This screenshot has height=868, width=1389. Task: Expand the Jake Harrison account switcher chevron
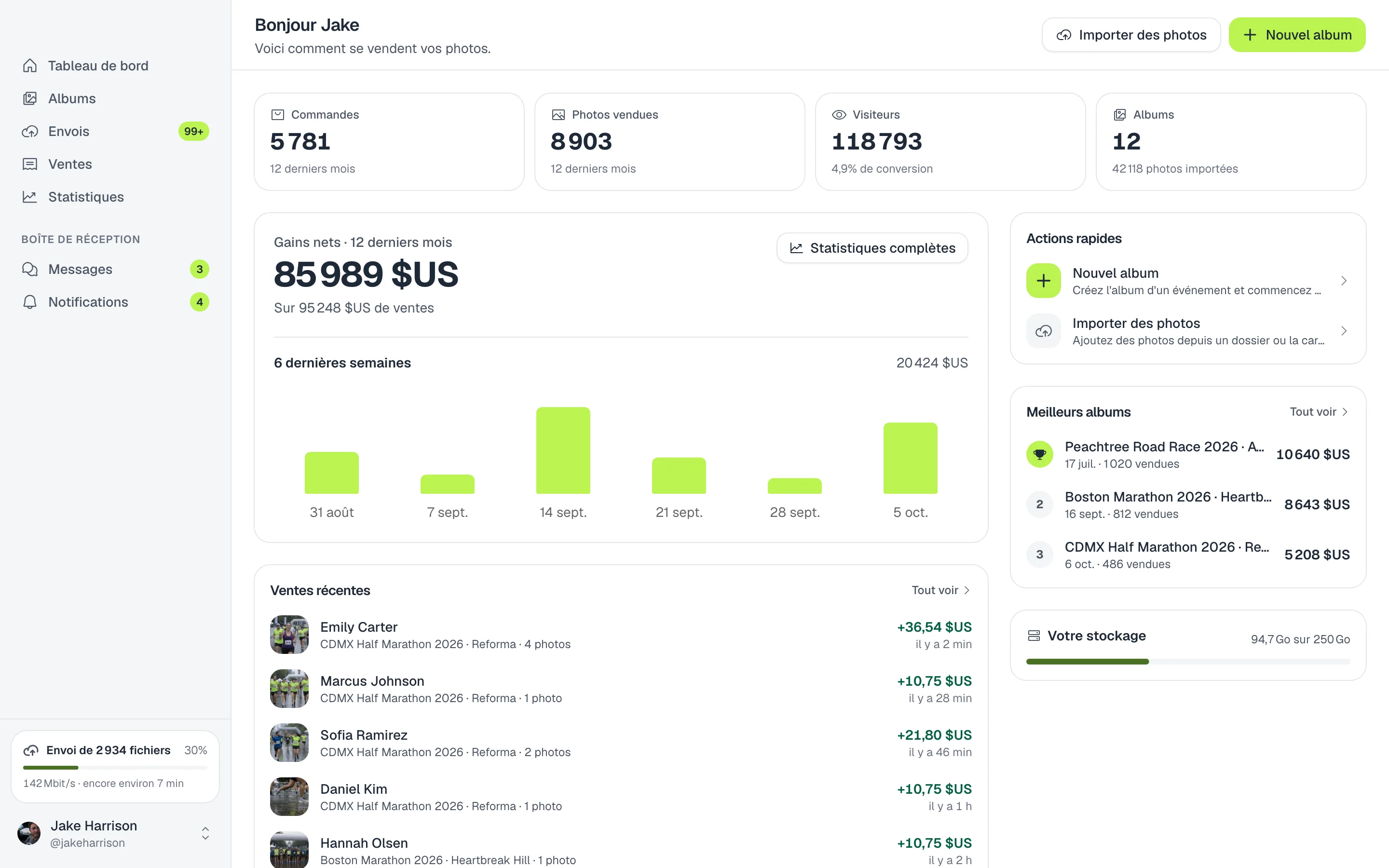(x=205, y=834)
